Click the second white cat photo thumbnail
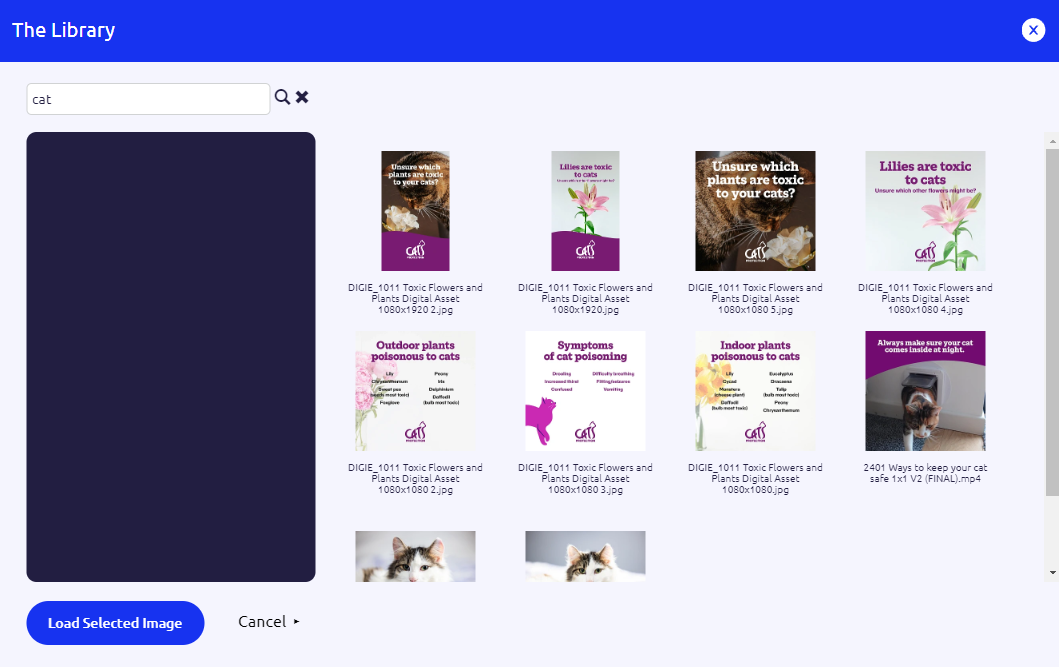The width and height of the screenshot is (1059, 667). [585, 556]
